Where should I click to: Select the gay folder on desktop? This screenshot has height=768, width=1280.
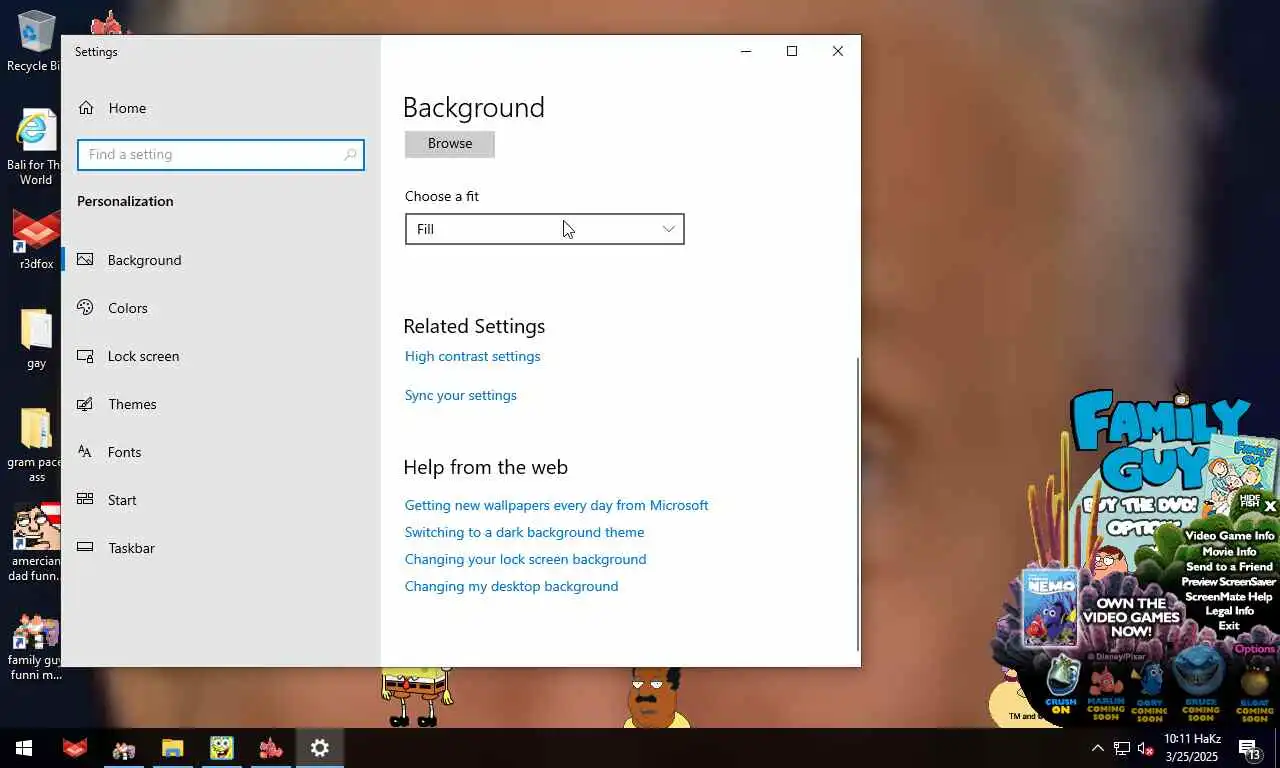tap(36, 338)
